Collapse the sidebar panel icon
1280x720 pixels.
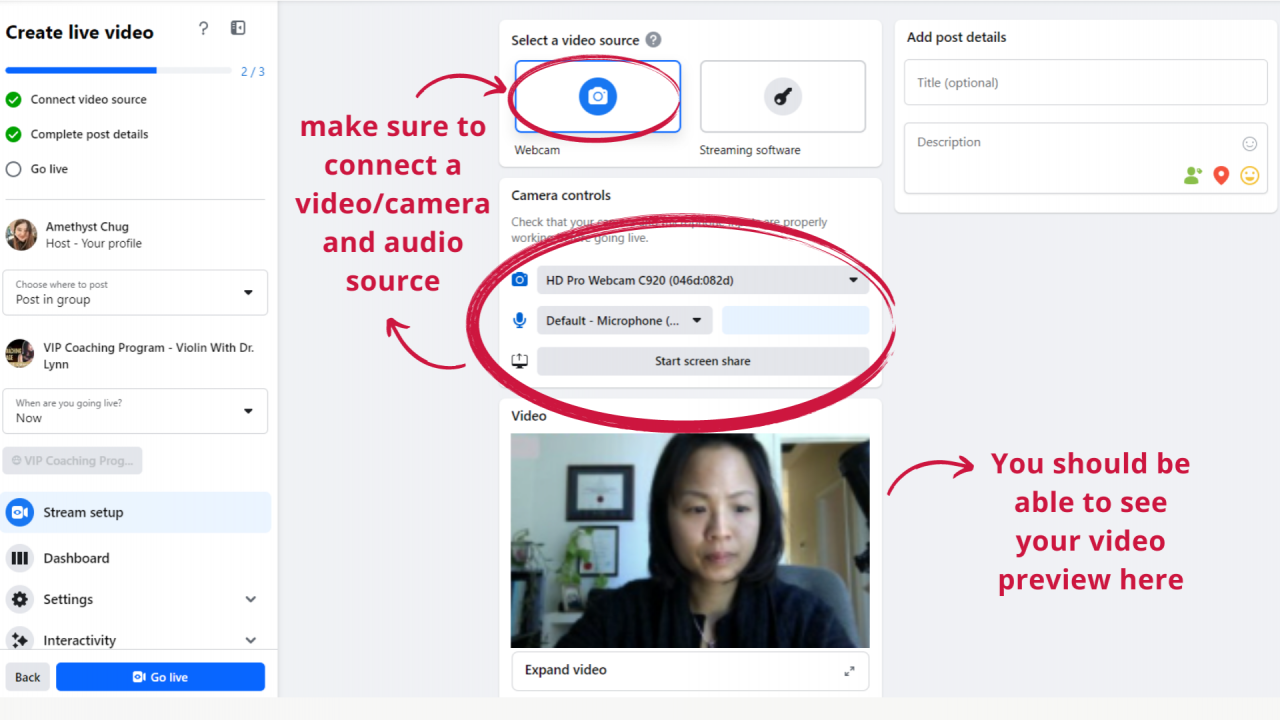(238, 28)
